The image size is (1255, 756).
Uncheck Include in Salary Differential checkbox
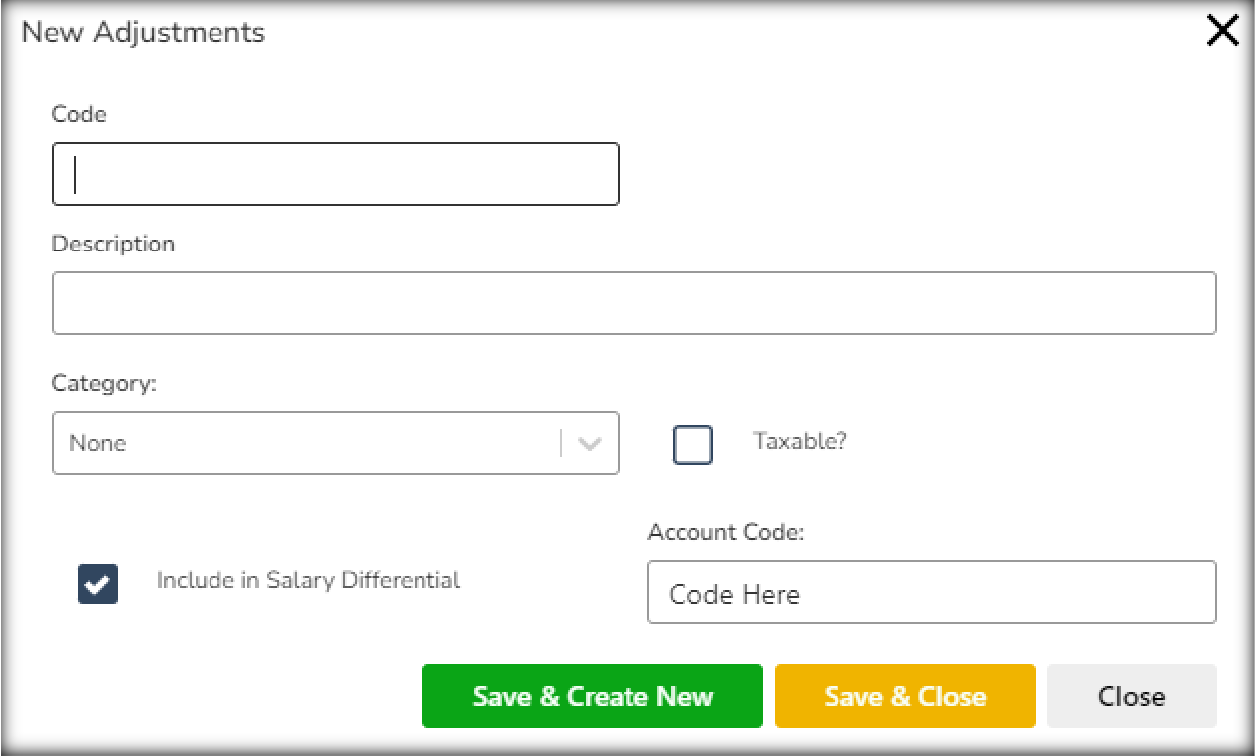(98, 584)
